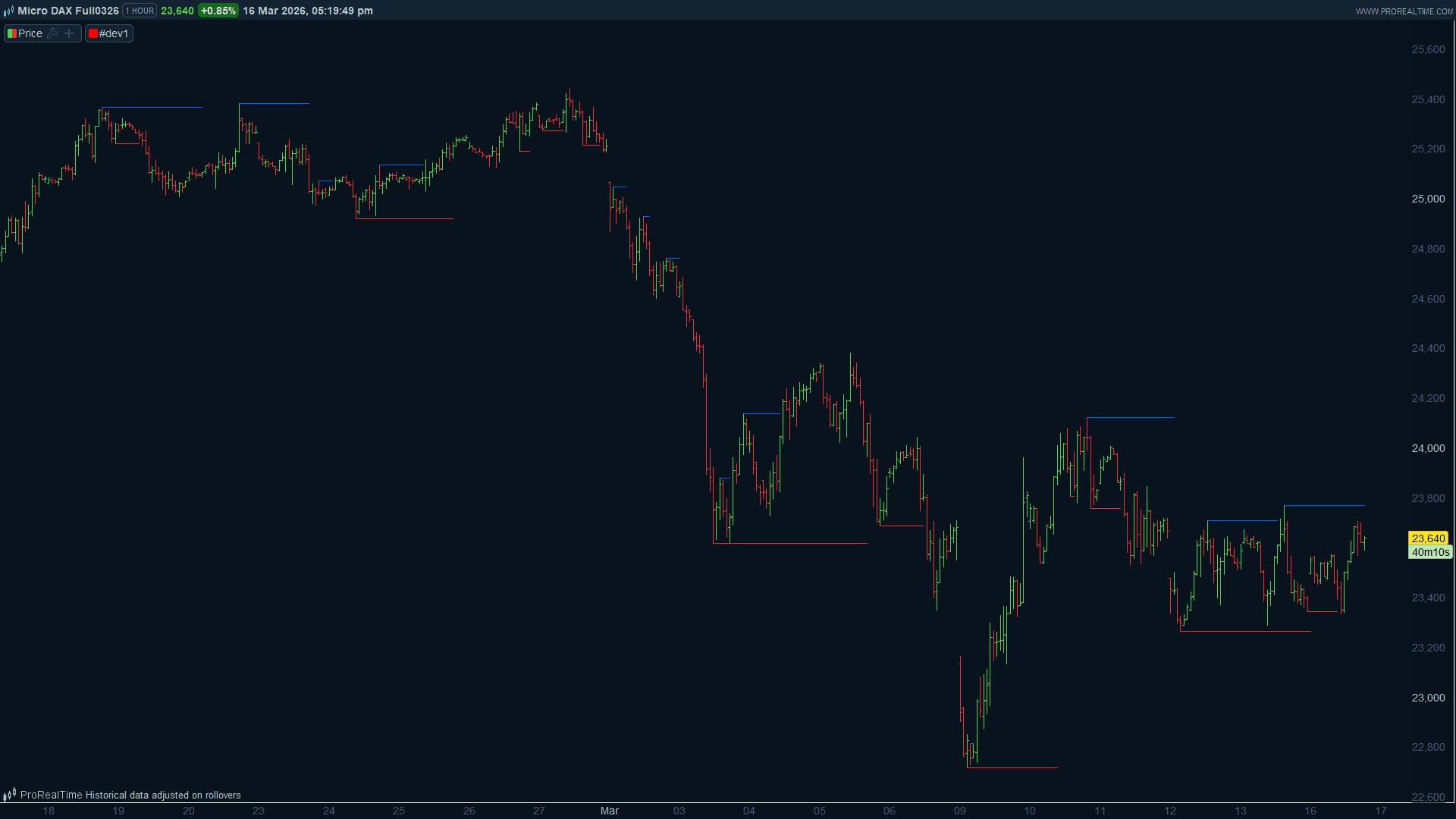Viewport: 1456px width, 819px height.
Task: Click the +0.85% change badge
Action: [218, 11]
